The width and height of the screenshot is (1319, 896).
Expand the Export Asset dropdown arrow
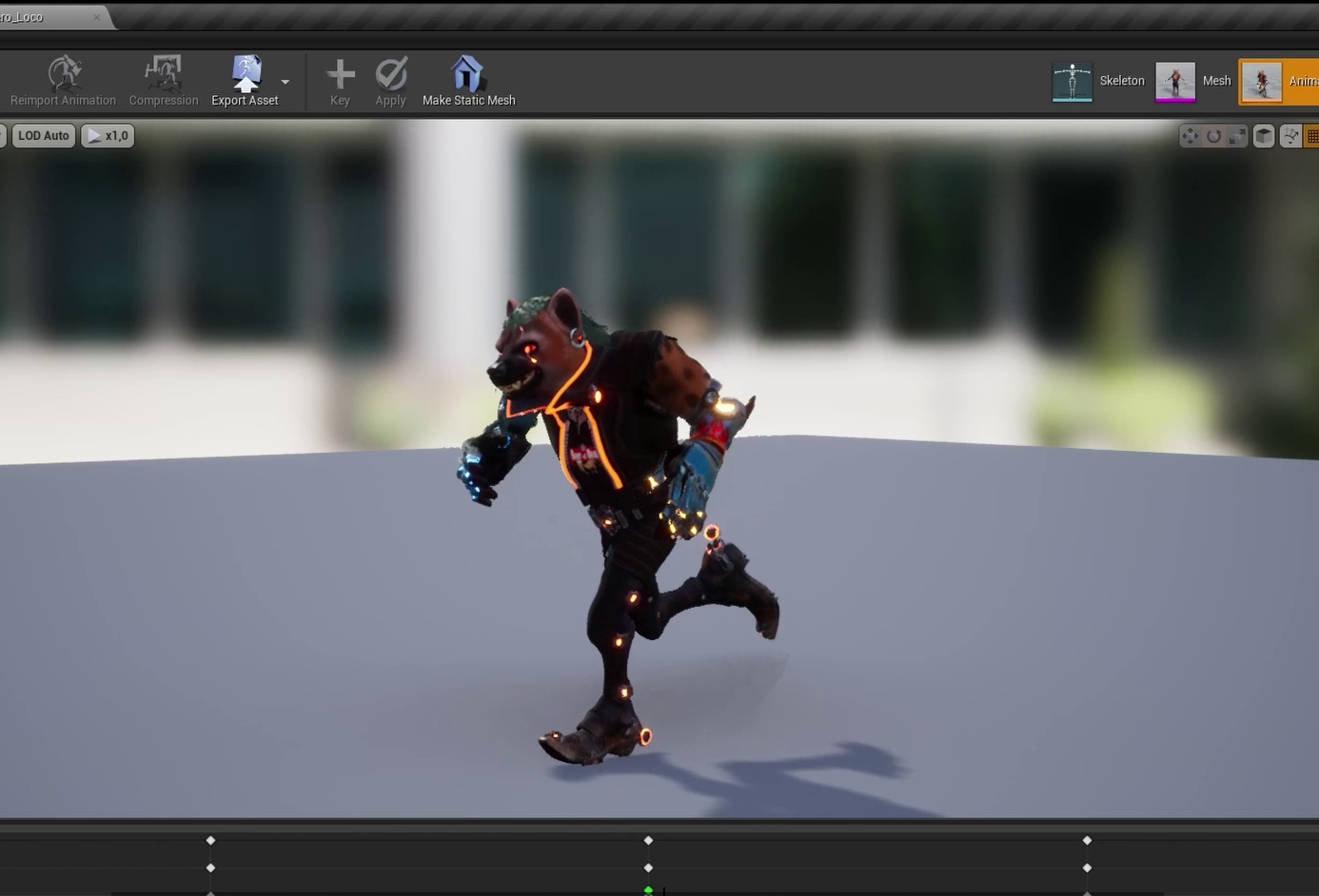tap(285, 83)
